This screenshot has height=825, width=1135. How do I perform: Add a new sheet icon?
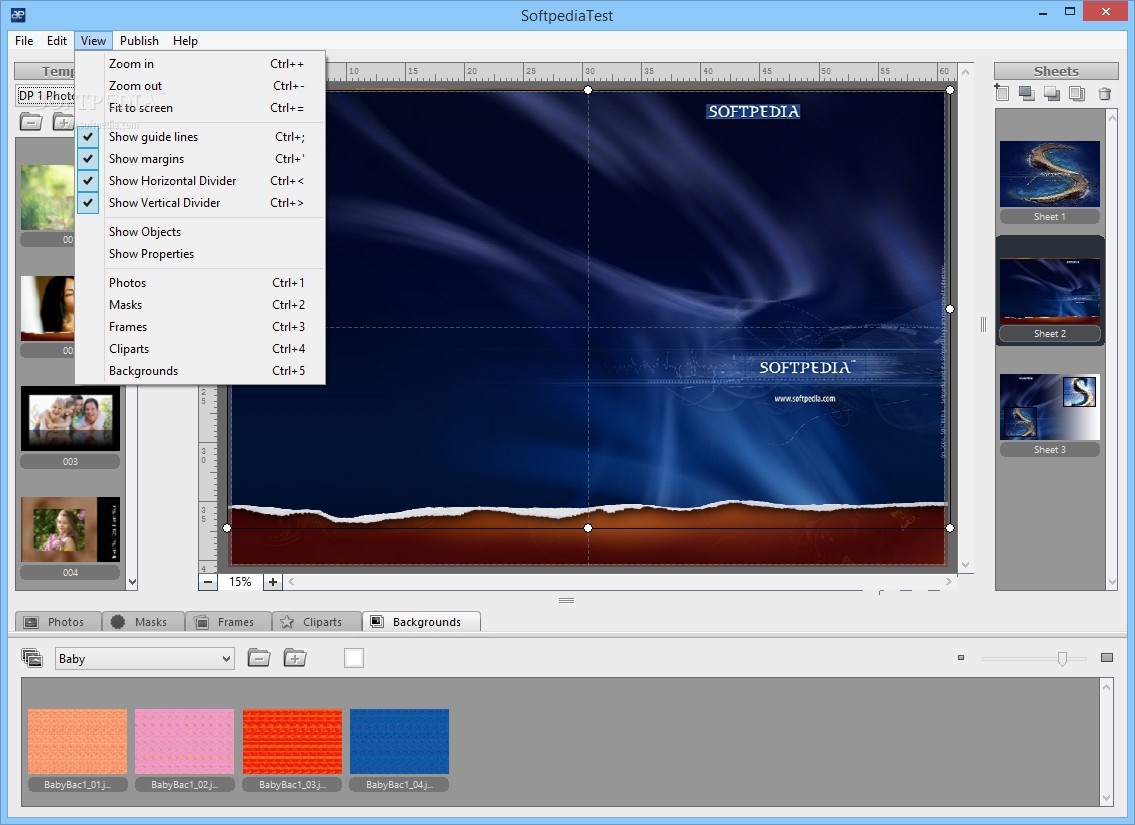[1002, 93]
